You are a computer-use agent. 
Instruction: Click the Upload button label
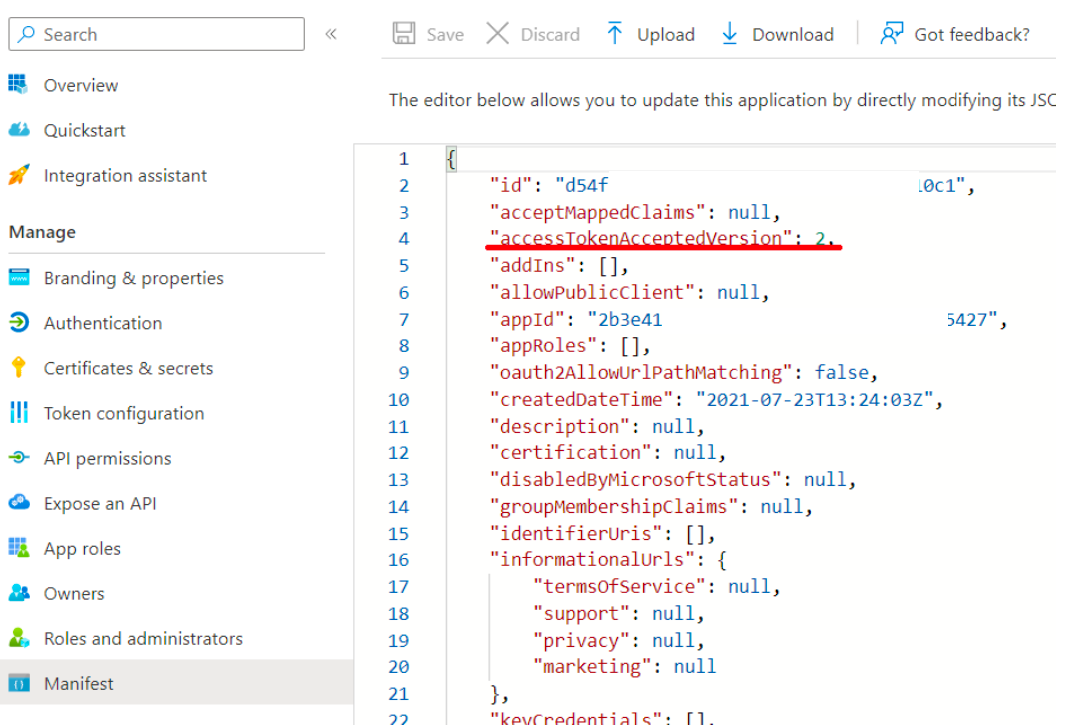(665, 35)
